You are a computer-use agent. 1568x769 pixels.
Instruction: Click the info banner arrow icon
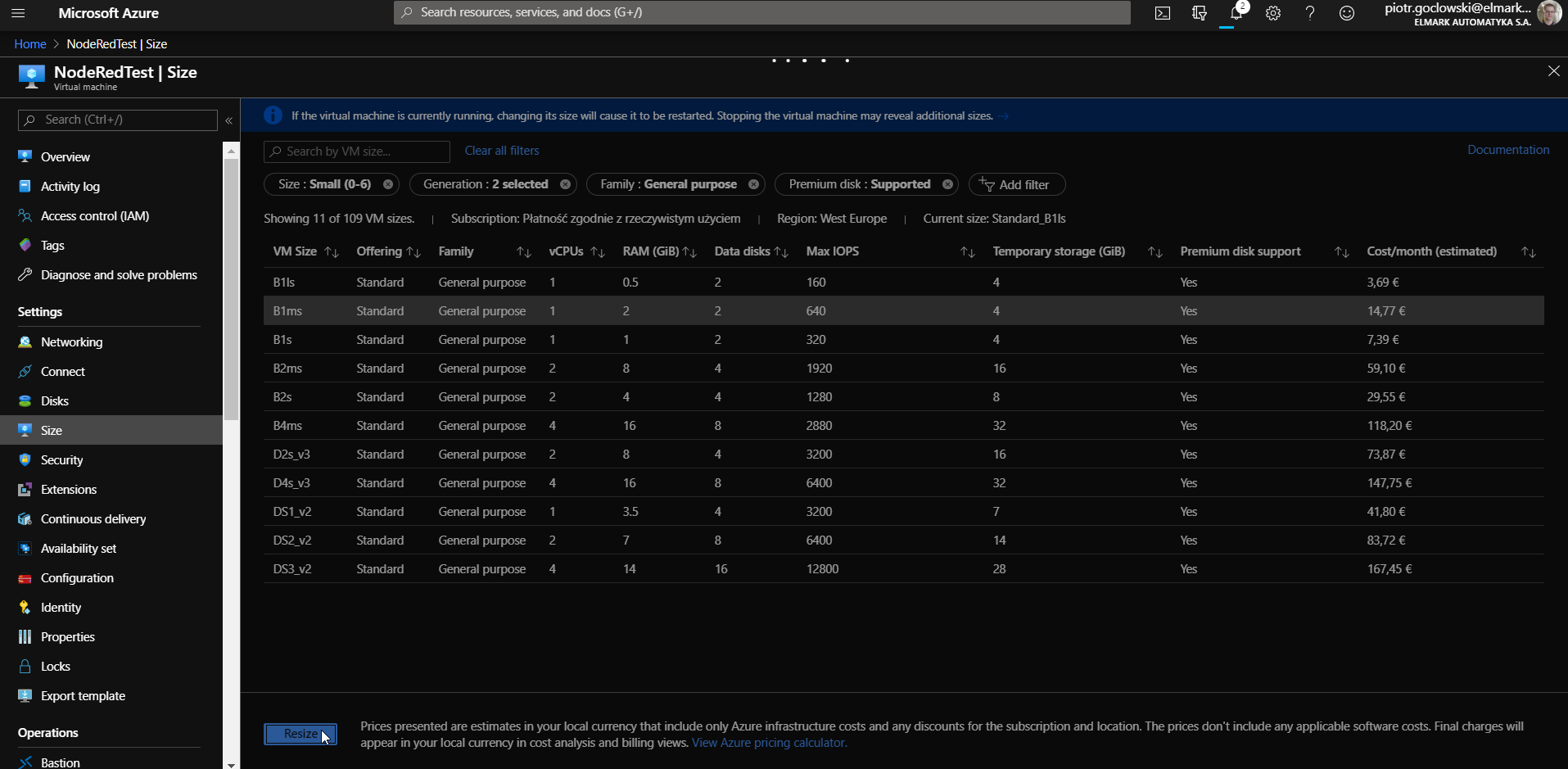tap(1004, 116)
